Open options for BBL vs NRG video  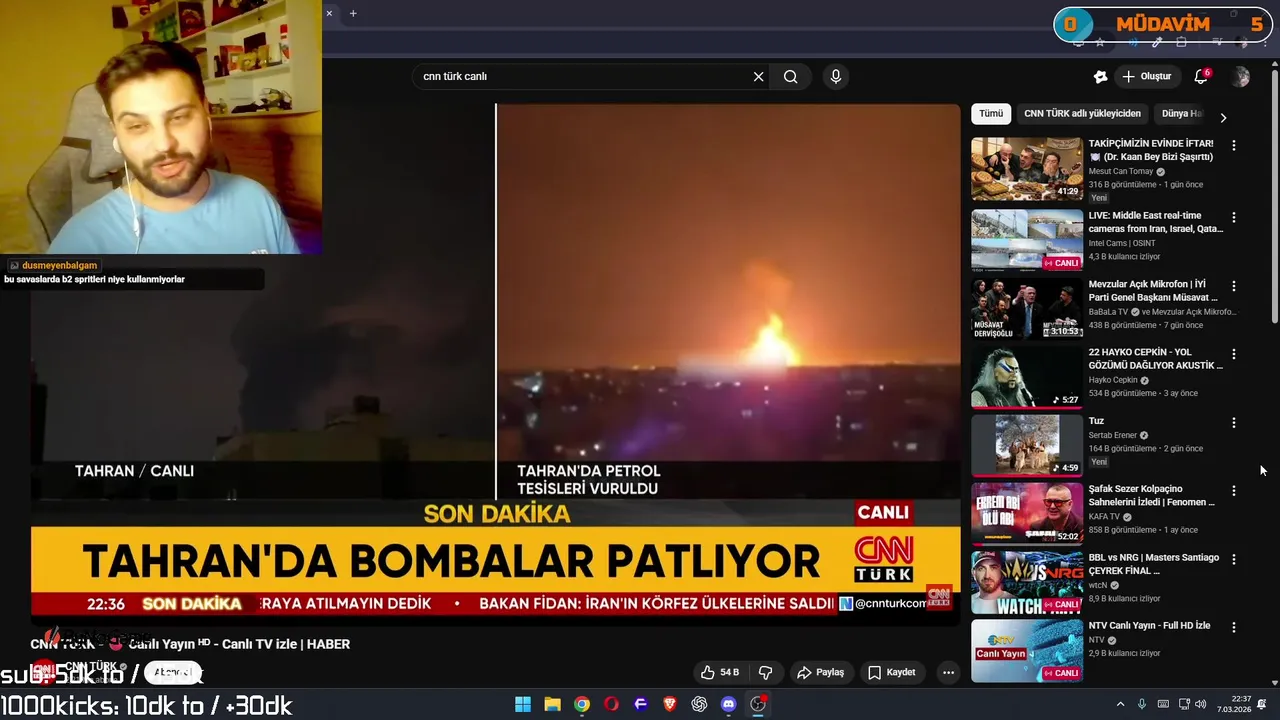click(1233, 559)
